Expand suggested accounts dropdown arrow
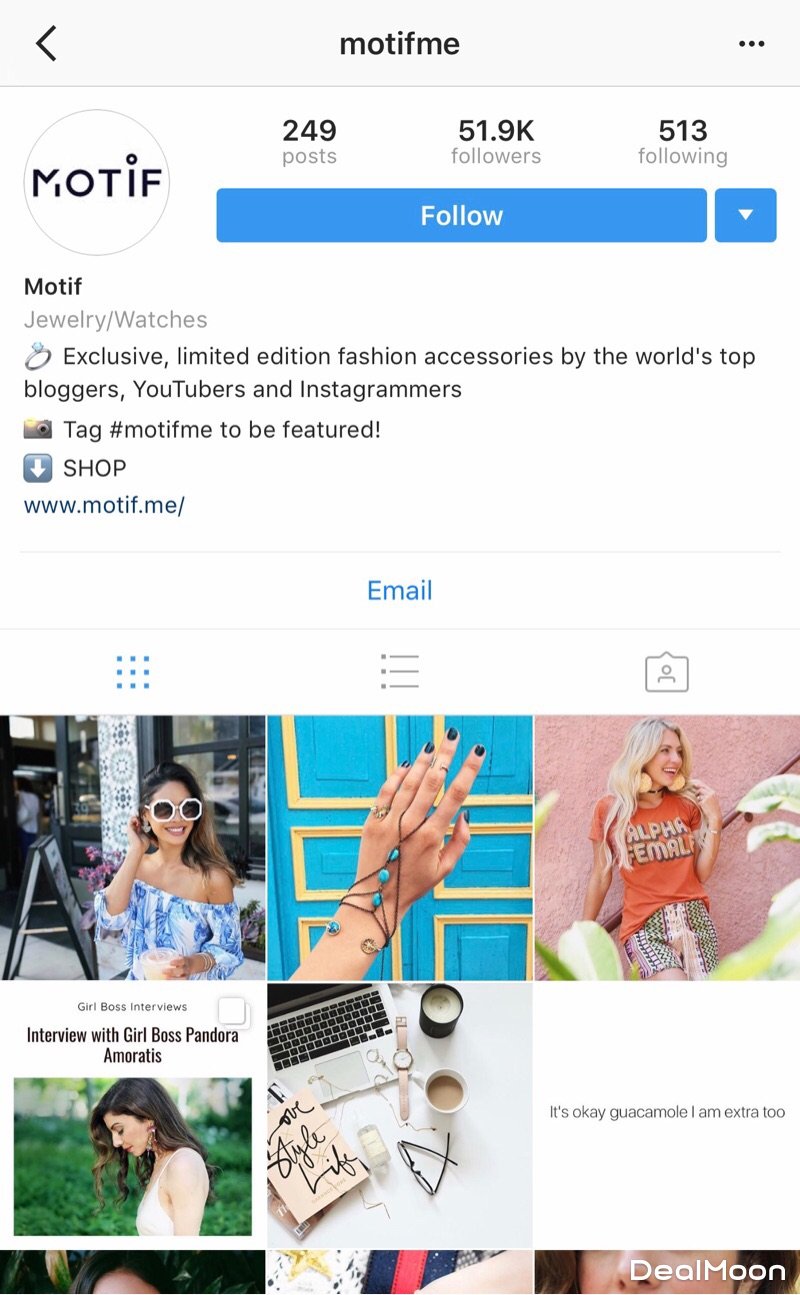The image size is (800, 1295). pyautogui.click(x=746, y=215)
